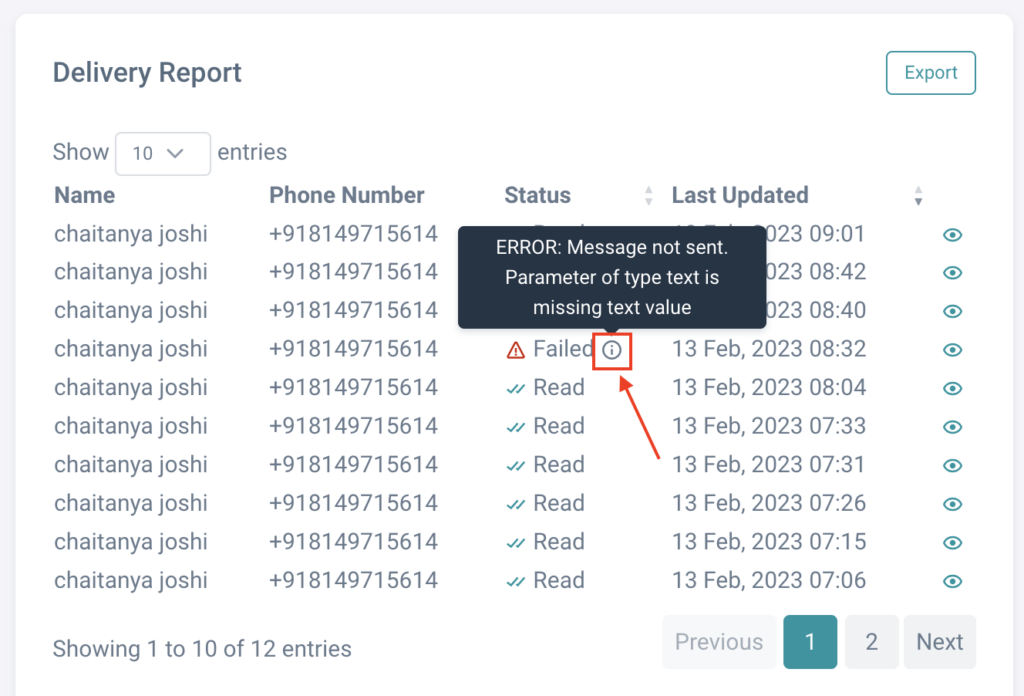Viewport: 1024px width, 696px height.
Task: View message details for the 08:42 row
Action: [952, 272]
